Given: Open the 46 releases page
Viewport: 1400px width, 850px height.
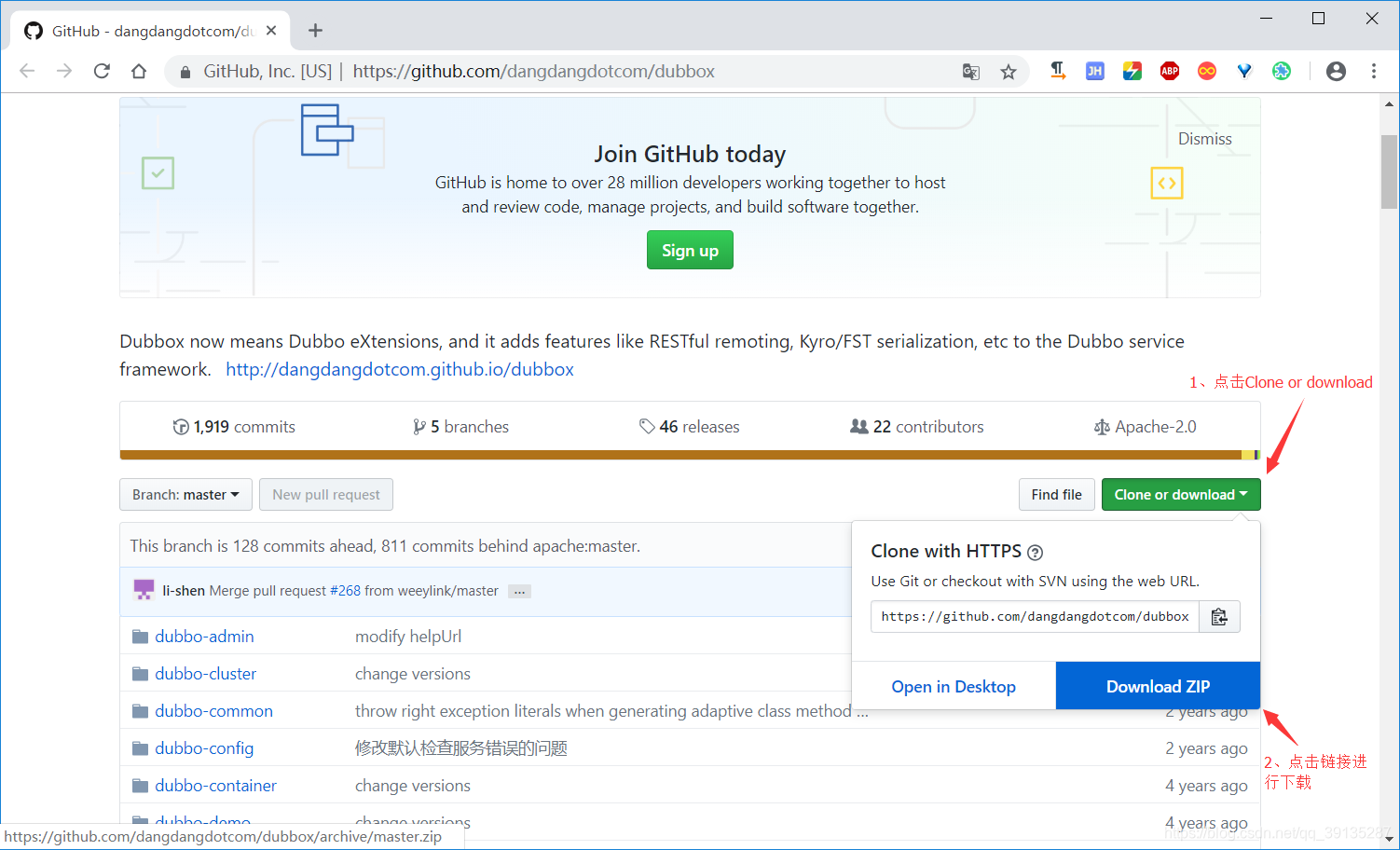Looking at the screenshot, I should (x=689, y=427).
